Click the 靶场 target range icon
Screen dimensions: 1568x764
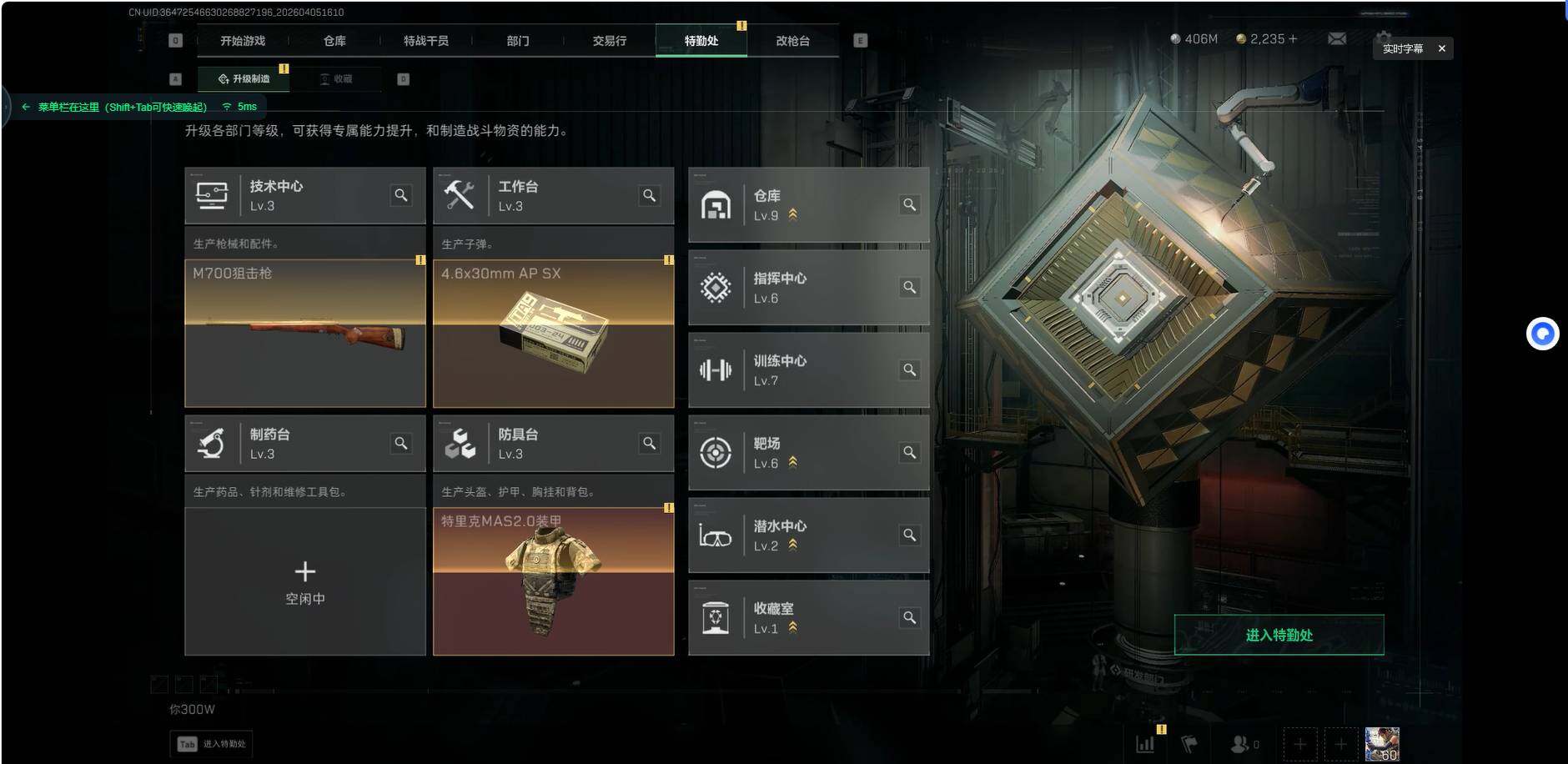click(x=716, y=453)
